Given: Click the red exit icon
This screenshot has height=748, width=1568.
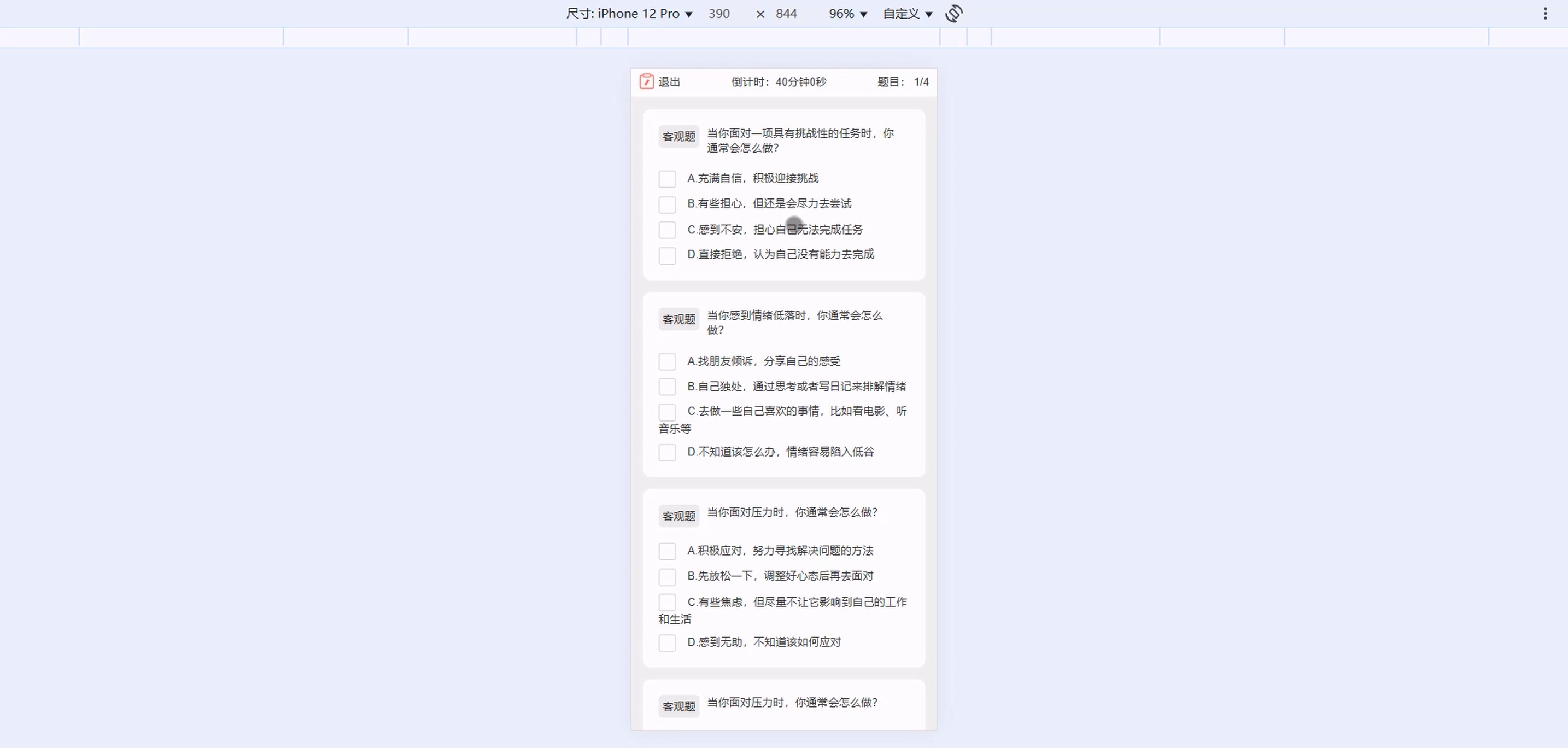Looking at the screenshot, I should (646, 81).
